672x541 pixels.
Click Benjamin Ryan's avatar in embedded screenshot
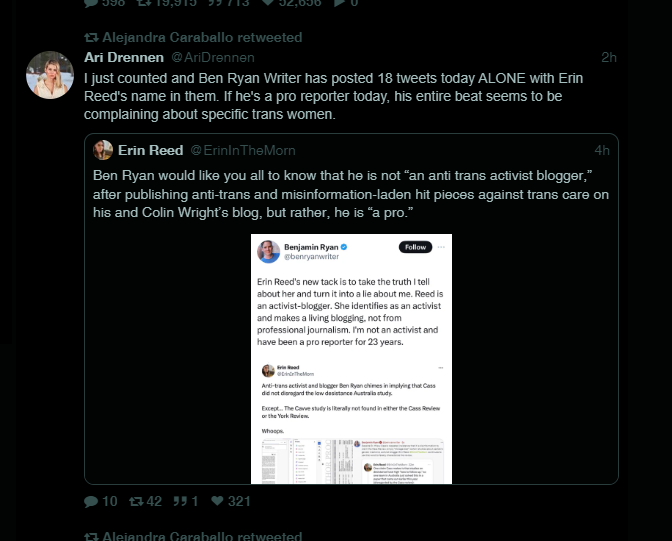268,251
